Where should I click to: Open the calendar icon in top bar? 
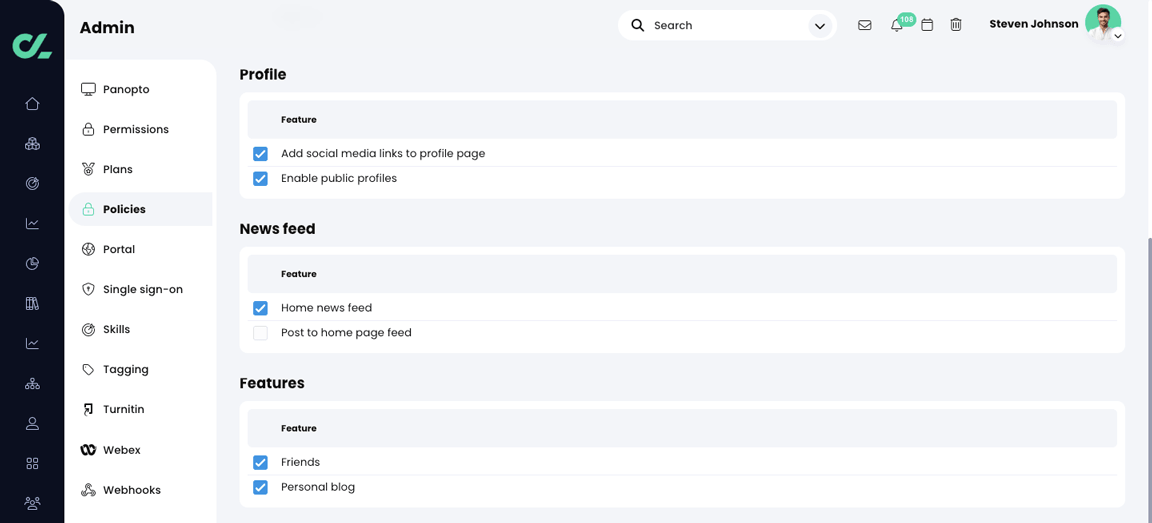pyautogui.click(x=927, y=25)
